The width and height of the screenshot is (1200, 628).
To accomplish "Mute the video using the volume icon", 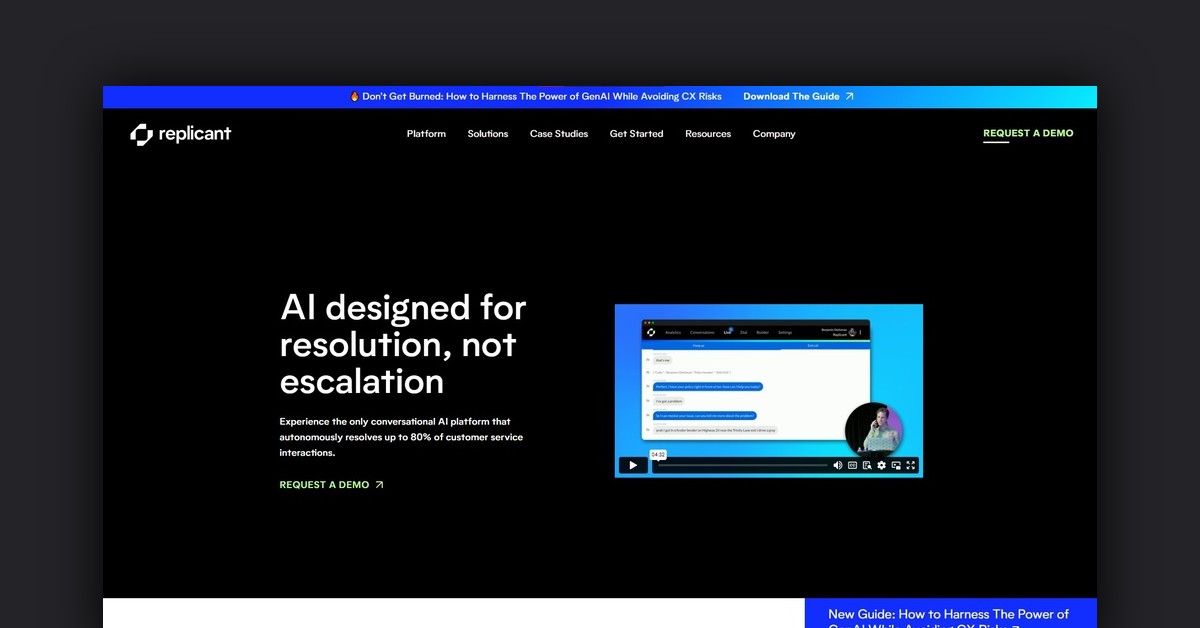I will click(838, 465).
